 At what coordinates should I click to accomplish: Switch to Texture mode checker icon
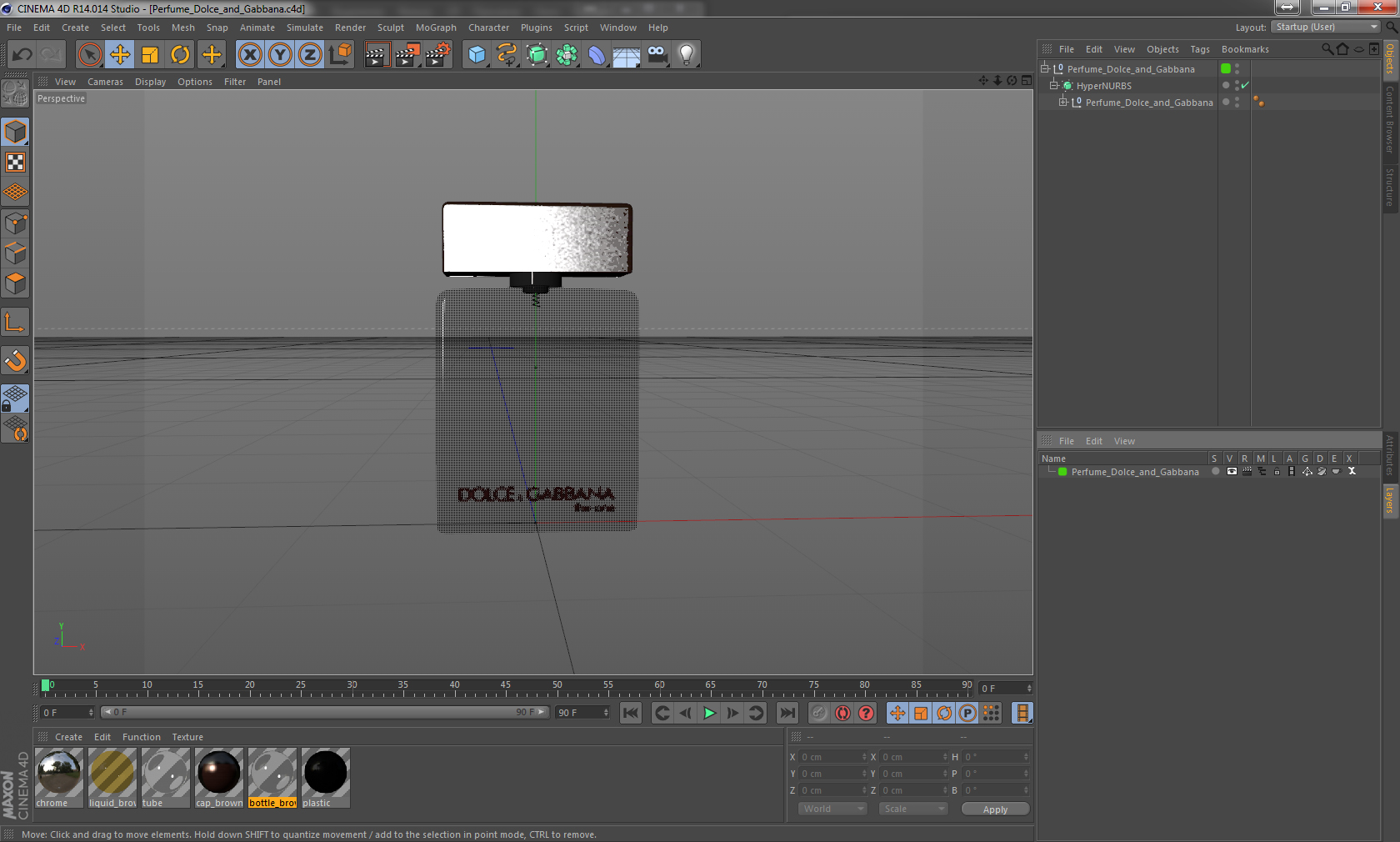point(15,163)
